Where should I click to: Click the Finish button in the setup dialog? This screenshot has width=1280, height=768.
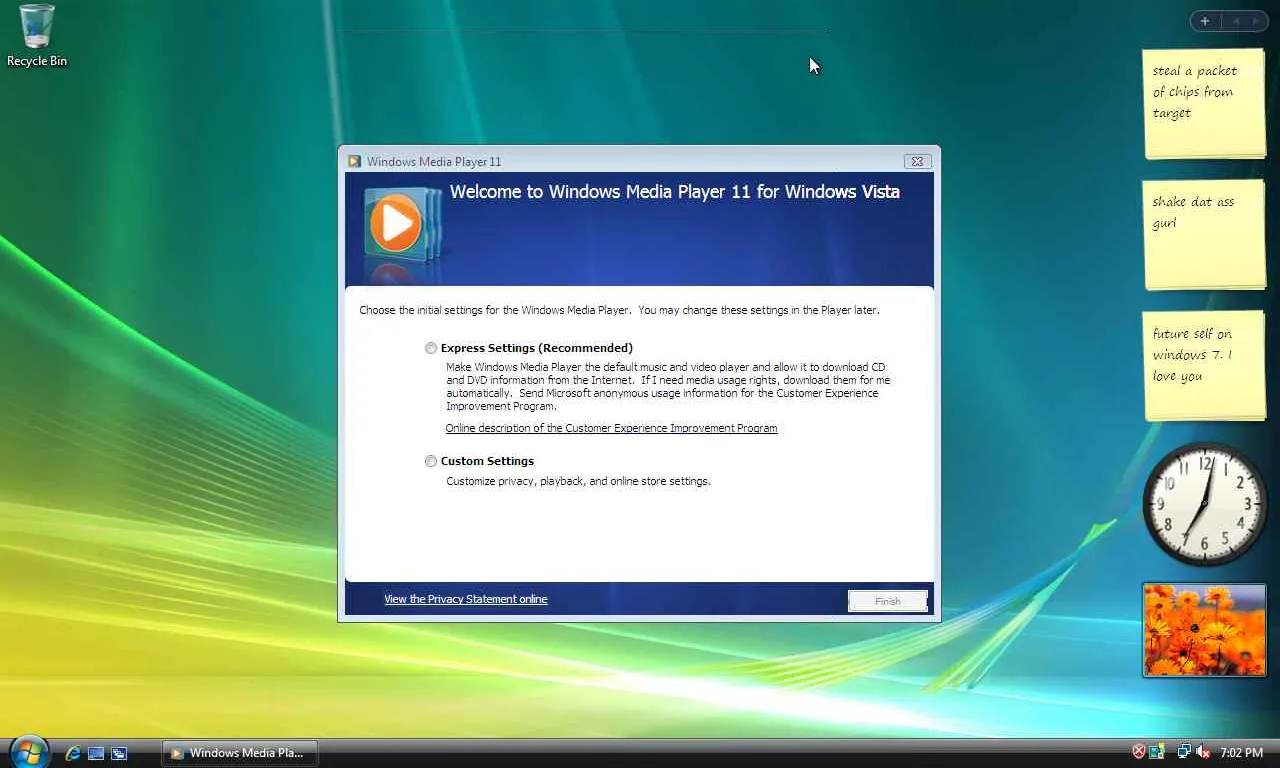[x=888, y=601]
